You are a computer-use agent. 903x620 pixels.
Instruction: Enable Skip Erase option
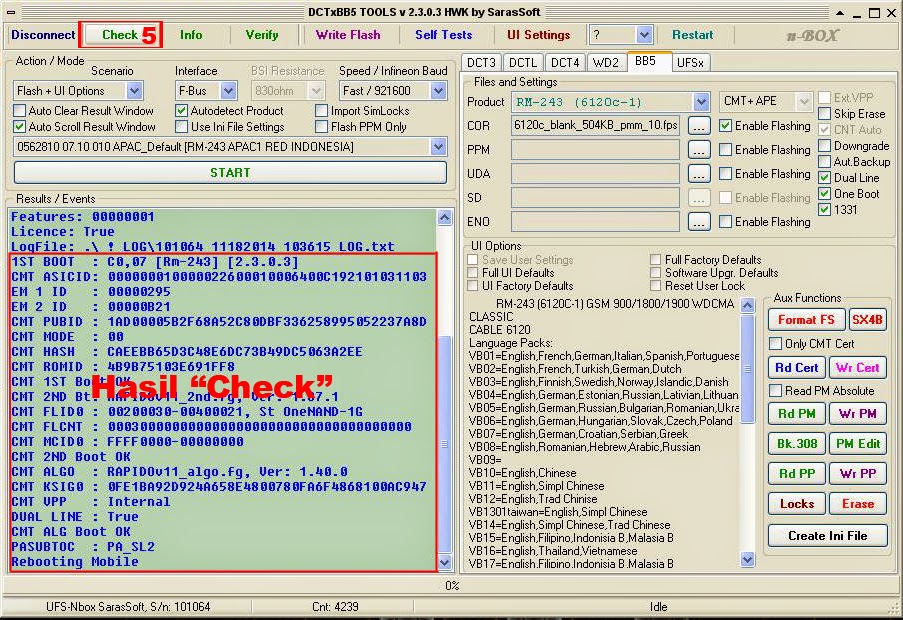pyautogui.click(x=825, y=113)
